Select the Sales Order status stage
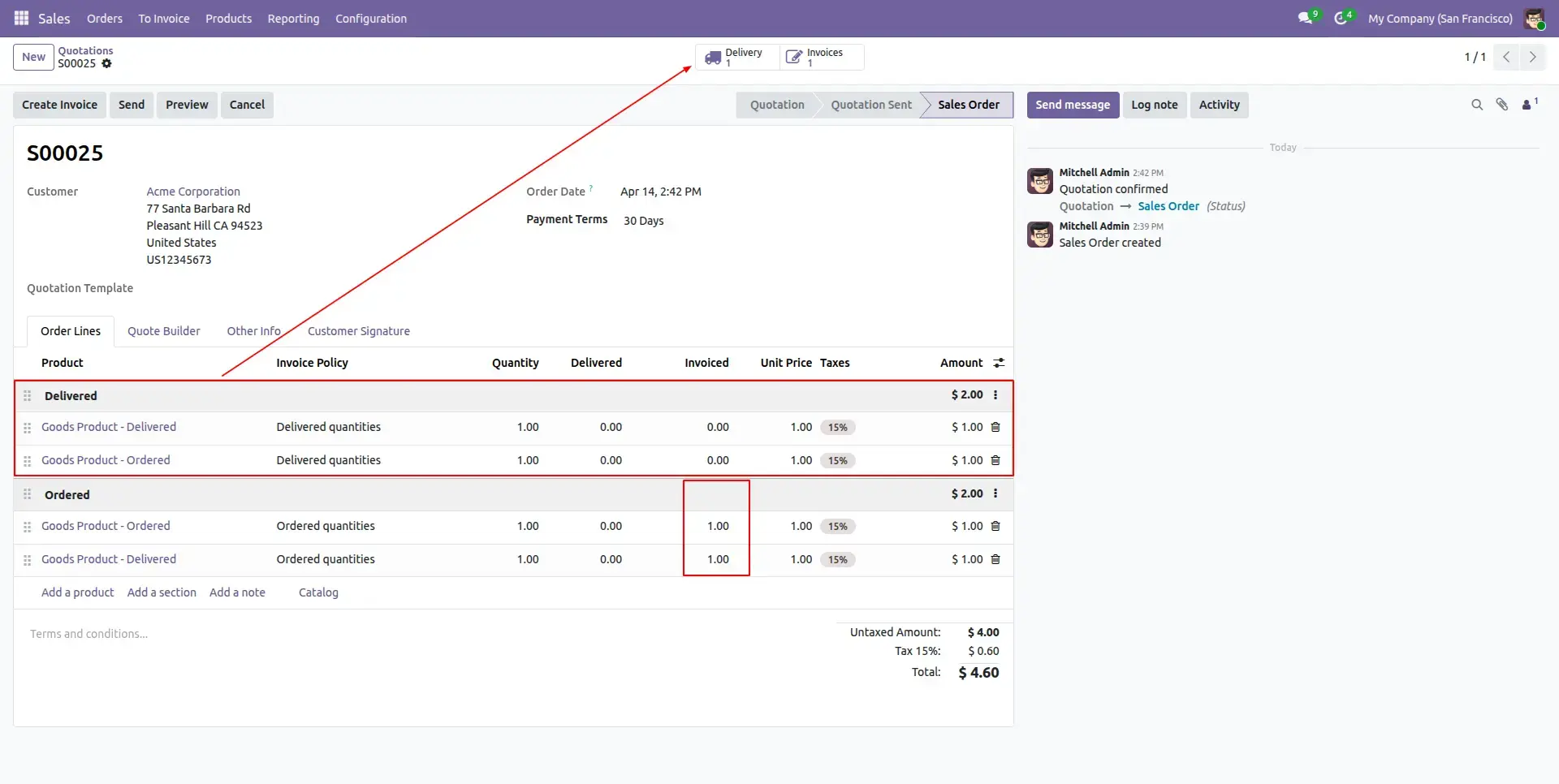Screen dimensions: 1559x784 [969, 105]
